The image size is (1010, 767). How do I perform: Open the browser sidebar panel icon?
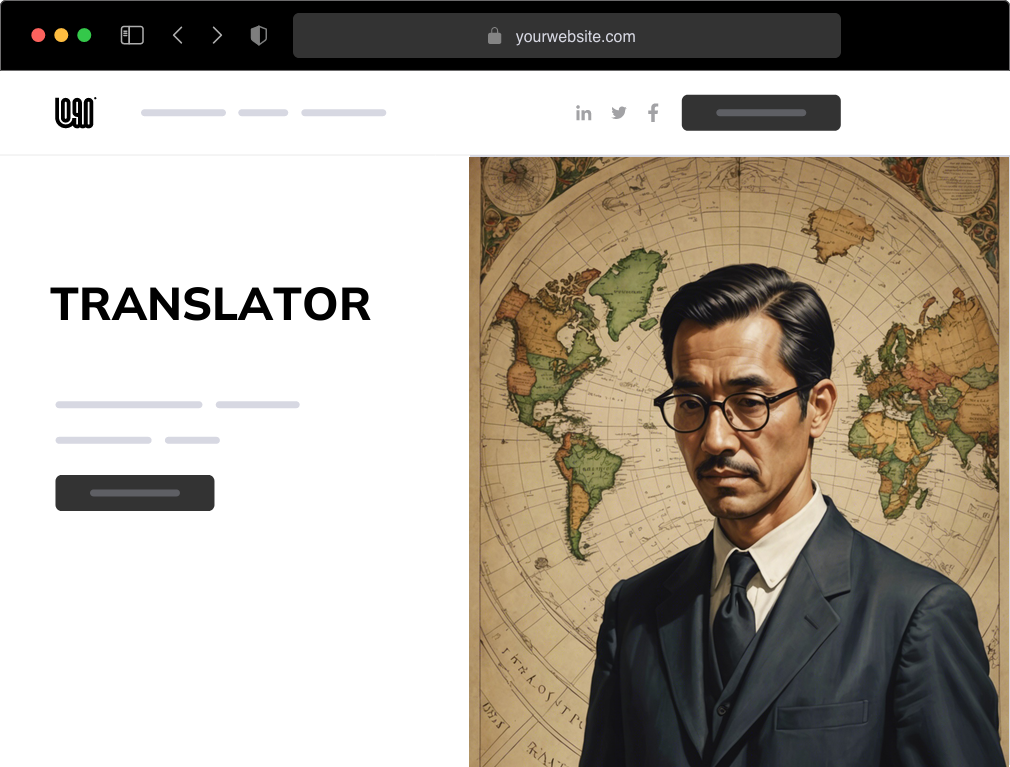pyautogui.click(x=131, y=34)
